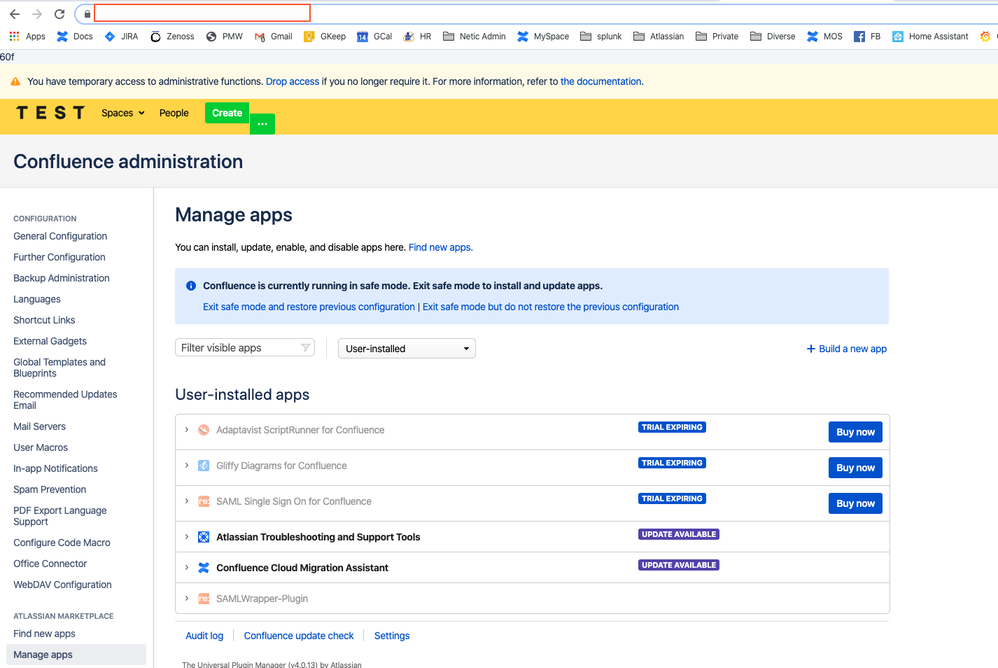Expand the SAML Single Sign On row
This screenshot has width=998, height=668.
tap(187, 499)
